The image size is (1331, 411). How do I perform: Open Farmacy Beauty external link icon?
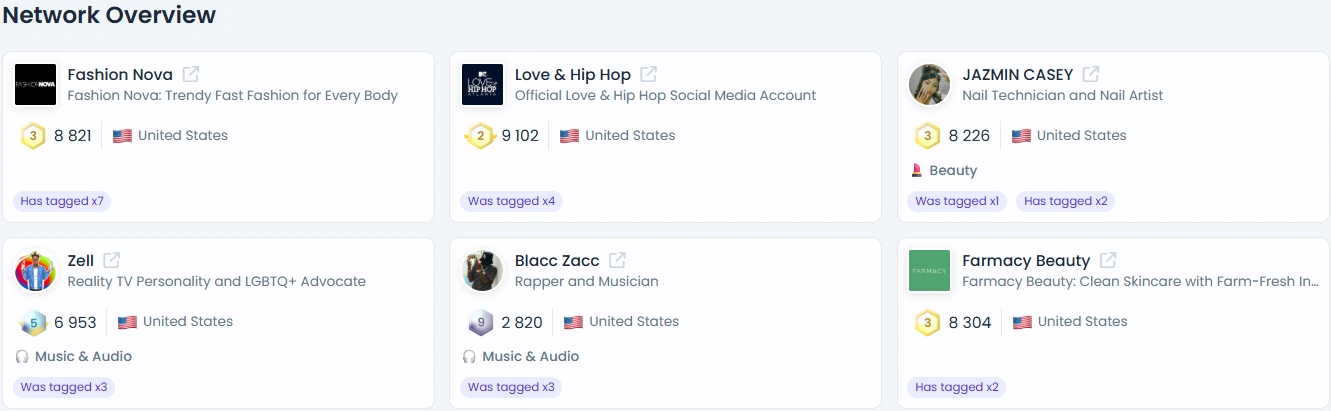[x=1108, y=260]
